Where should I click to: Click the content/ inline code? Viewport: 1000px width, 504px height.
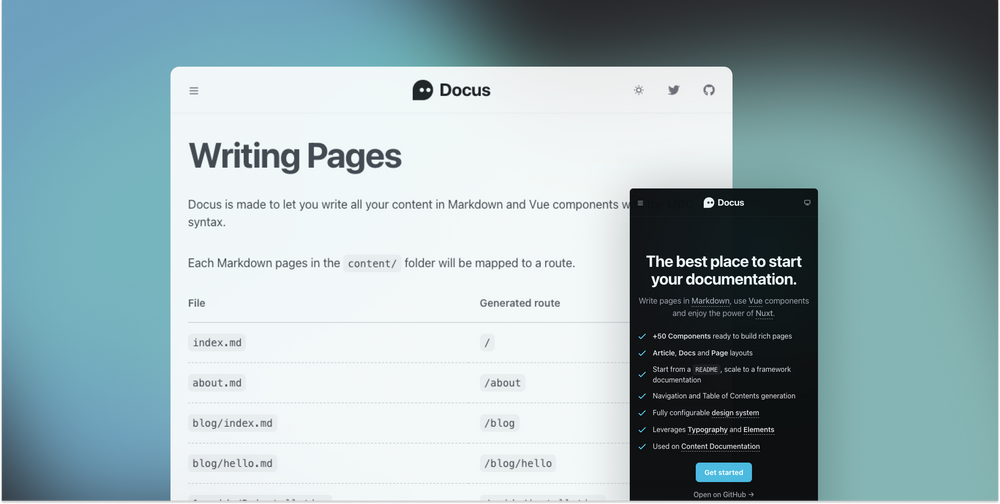coord(372,263)
